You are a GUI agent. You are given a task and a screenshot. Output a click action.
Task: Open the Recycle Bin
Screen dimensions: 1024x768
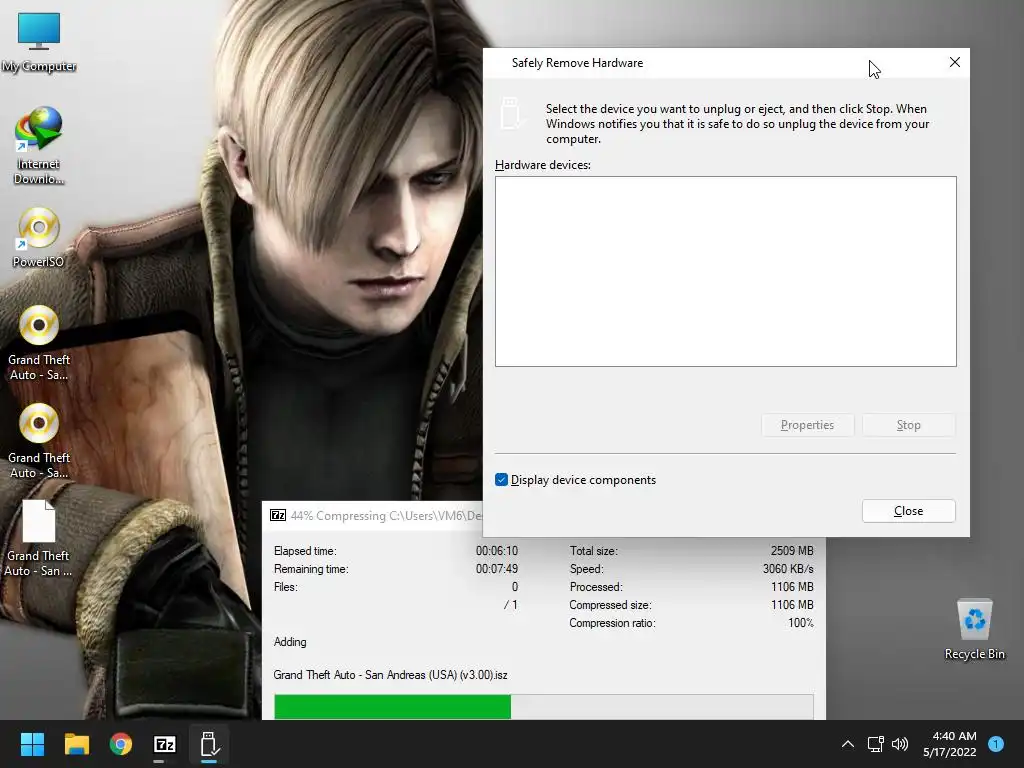click(x=974, y=629)
